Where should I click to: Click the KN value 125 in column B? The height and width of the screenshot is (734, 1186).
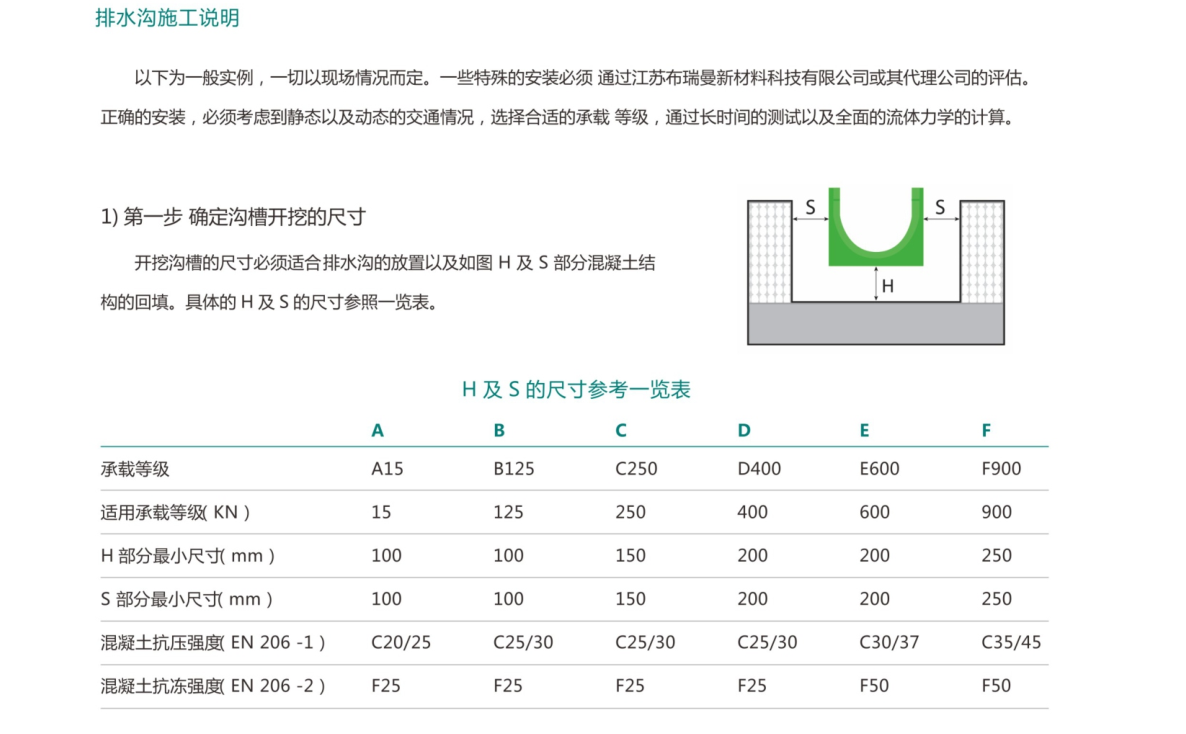[508, 512]
